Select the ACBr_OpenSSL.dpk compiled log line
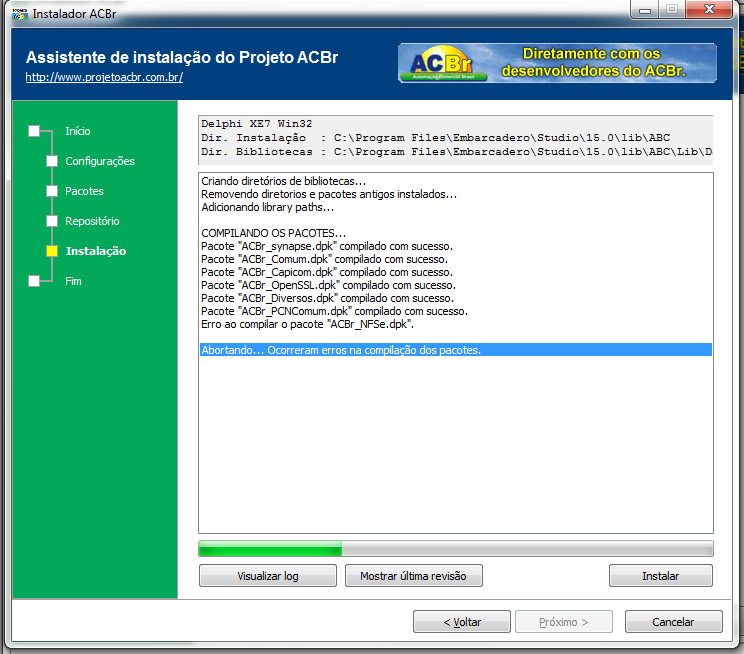Viewport: 744px width, 654px height. [328, 285]
